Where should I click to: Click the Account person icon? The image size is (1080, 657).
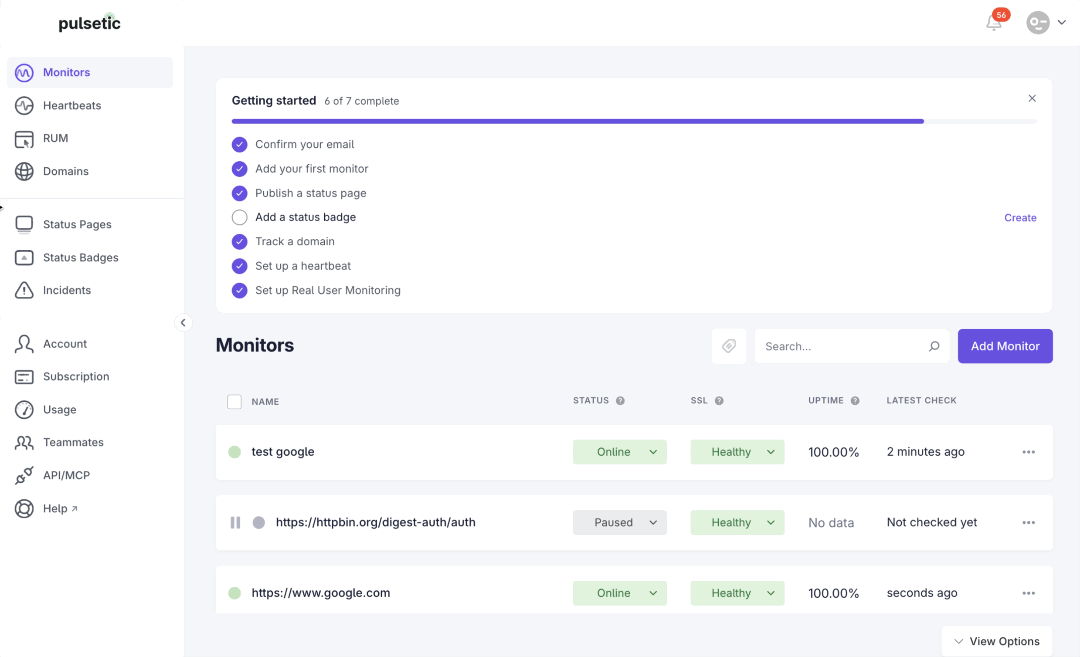point(24,344)
